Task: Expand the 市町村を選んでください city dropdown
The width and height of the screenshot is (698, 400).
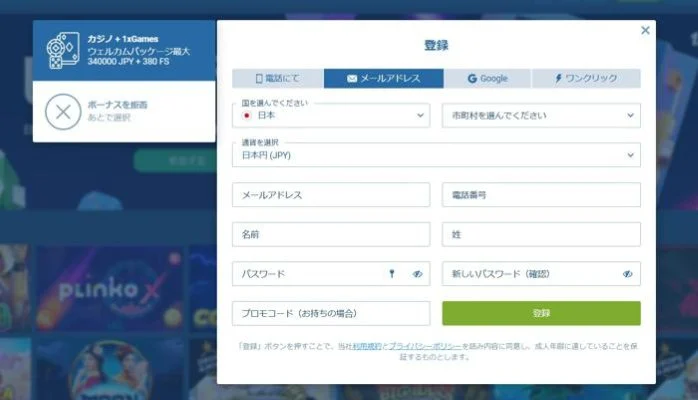Action: point(541,115)
